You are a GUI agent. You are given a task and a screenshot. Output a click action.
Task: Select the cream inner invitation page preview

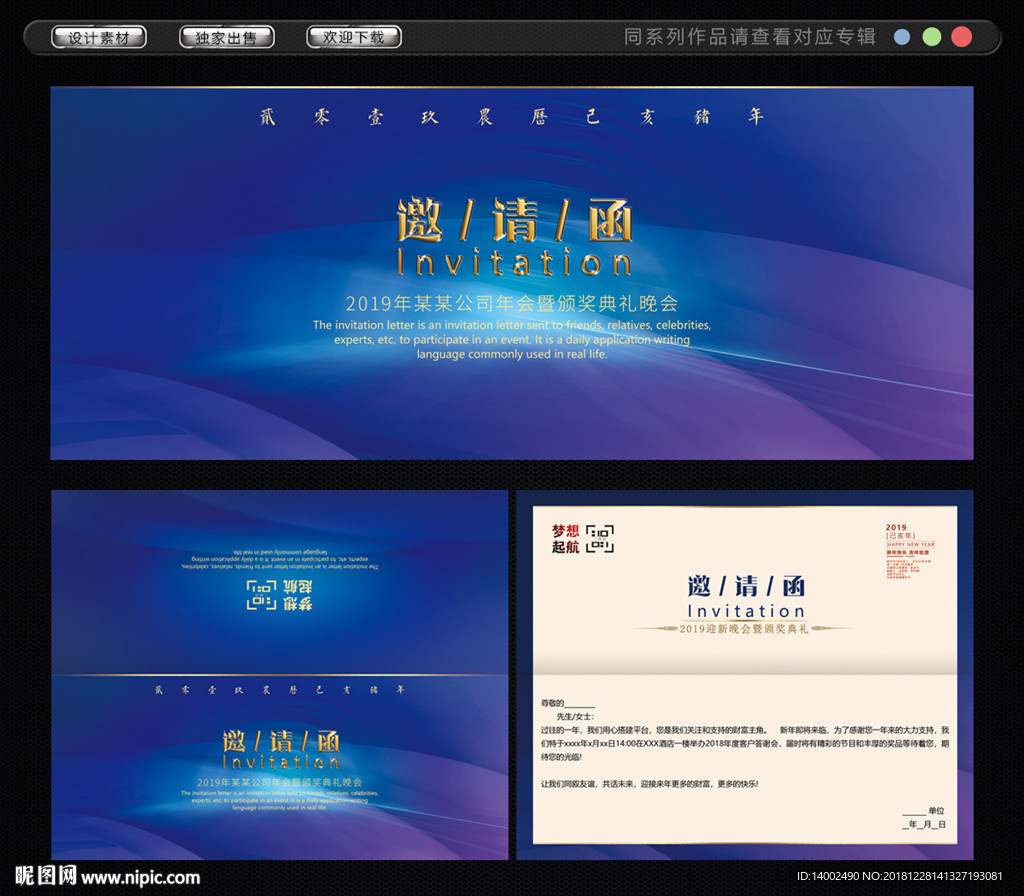(744, 674)
